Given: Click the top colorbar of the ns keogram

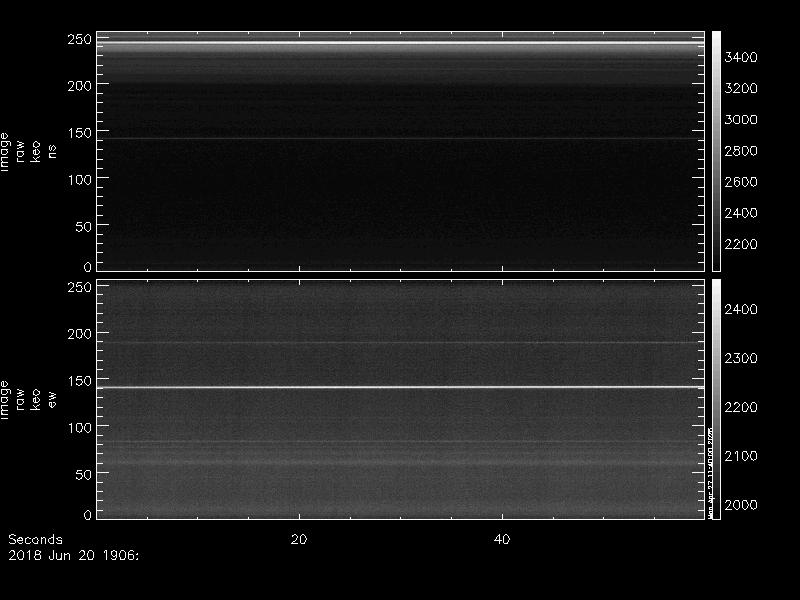Looking at the screenshot, I should pyautogui.click(x=716, y=151).
